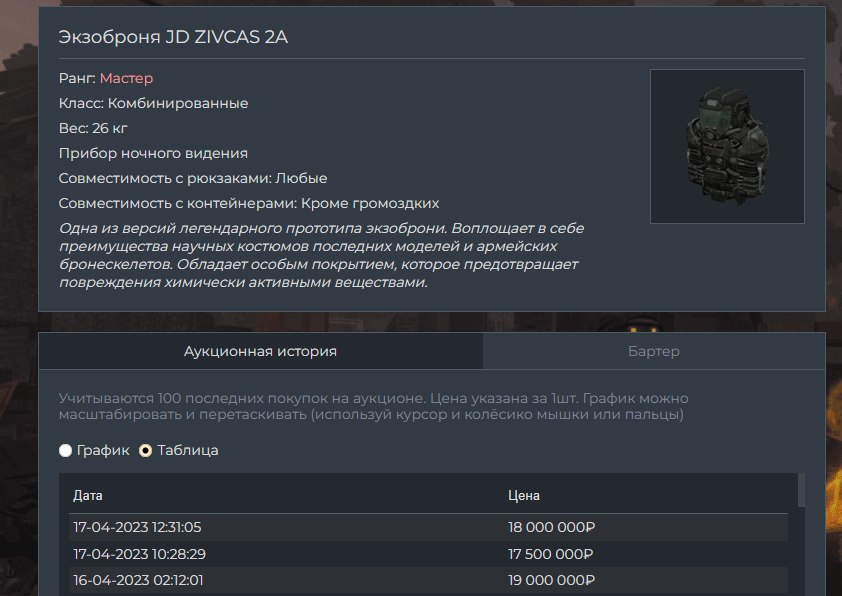Image resolution: width=842 pixels, height=596 pixels.
Task: Click the auction history hint text
Action: coord(373,406)
